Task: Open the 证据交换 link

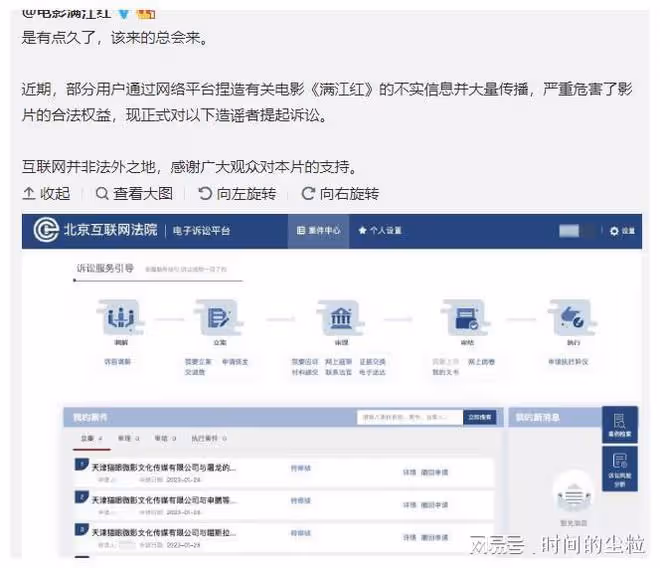Action: [x=373, y=362]
